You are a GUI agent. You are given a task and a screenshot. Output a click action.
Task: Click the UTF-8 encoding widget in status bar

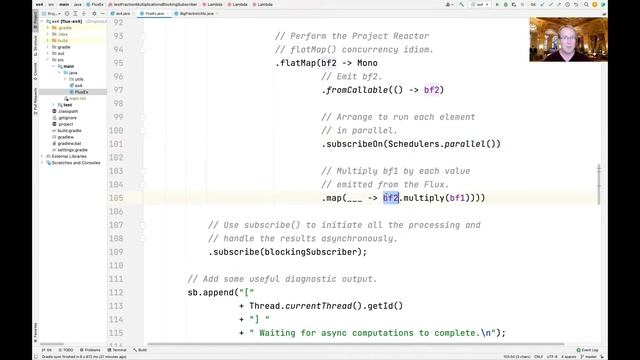click(x=552, y=357)
